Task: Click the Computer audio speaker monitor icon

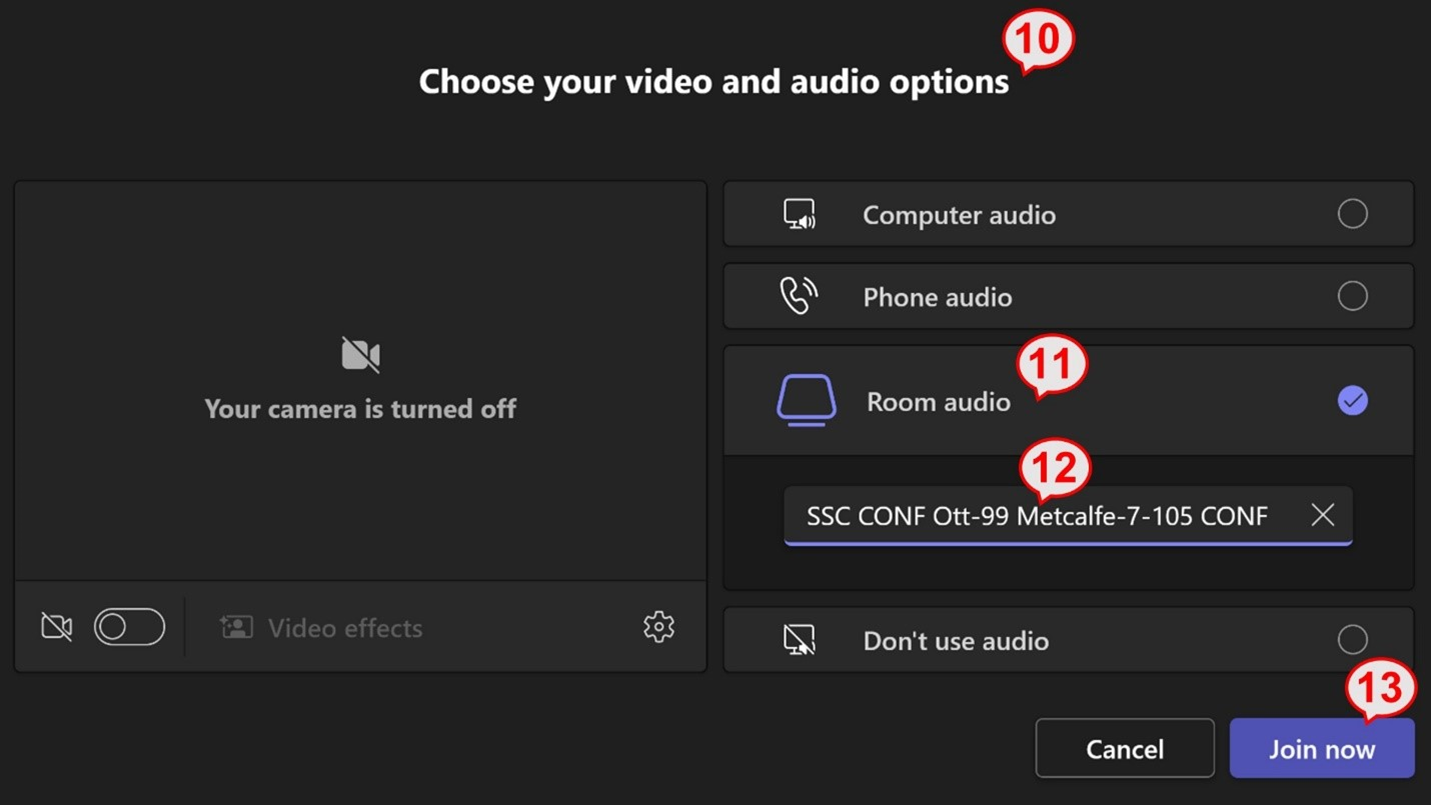Action: [x=799, y=214]
